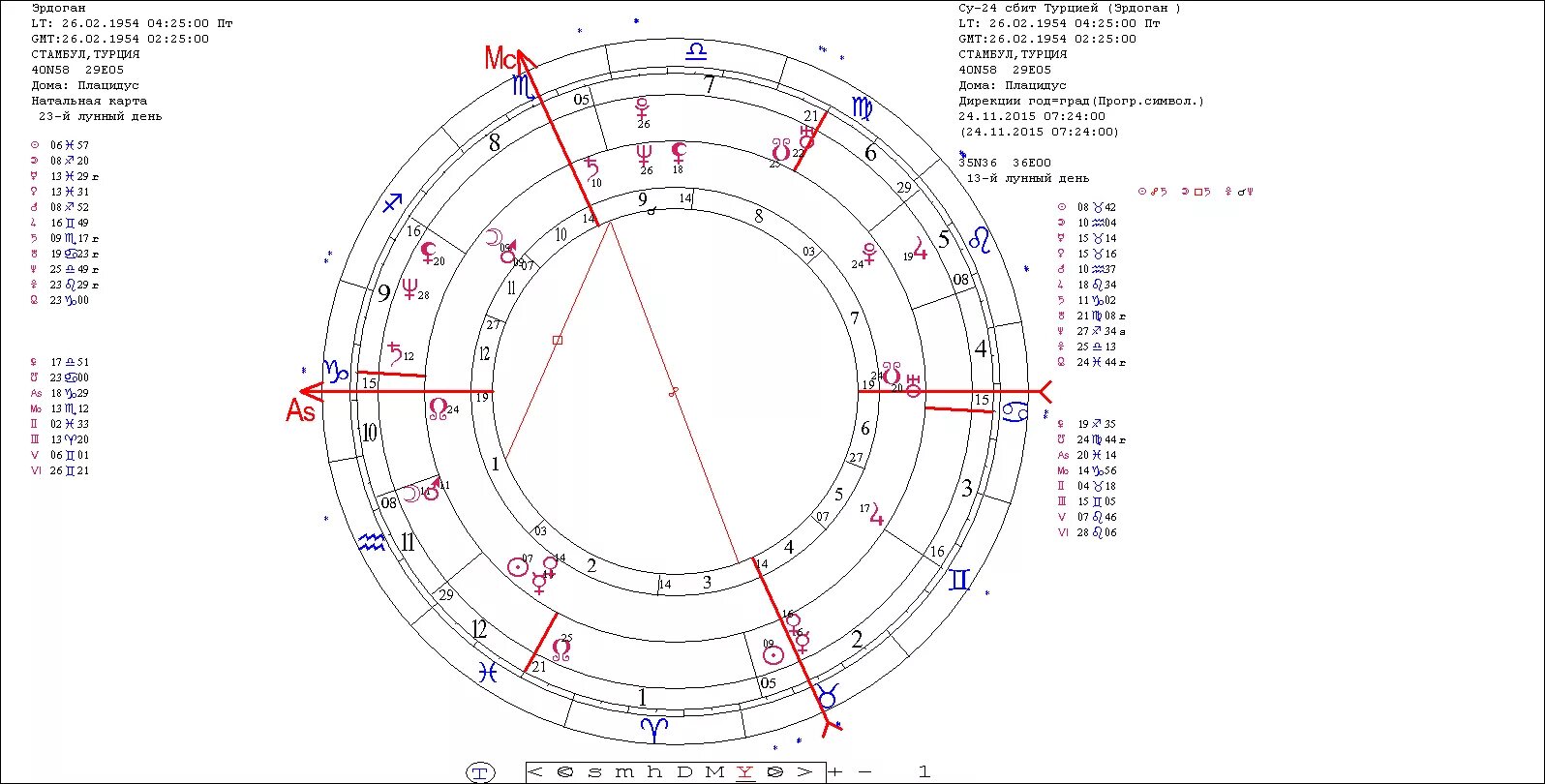Click the right title 'Су-24 сбит Турцией (Эрдоган )'
Screen dimensions: 1545x784
1070,8
